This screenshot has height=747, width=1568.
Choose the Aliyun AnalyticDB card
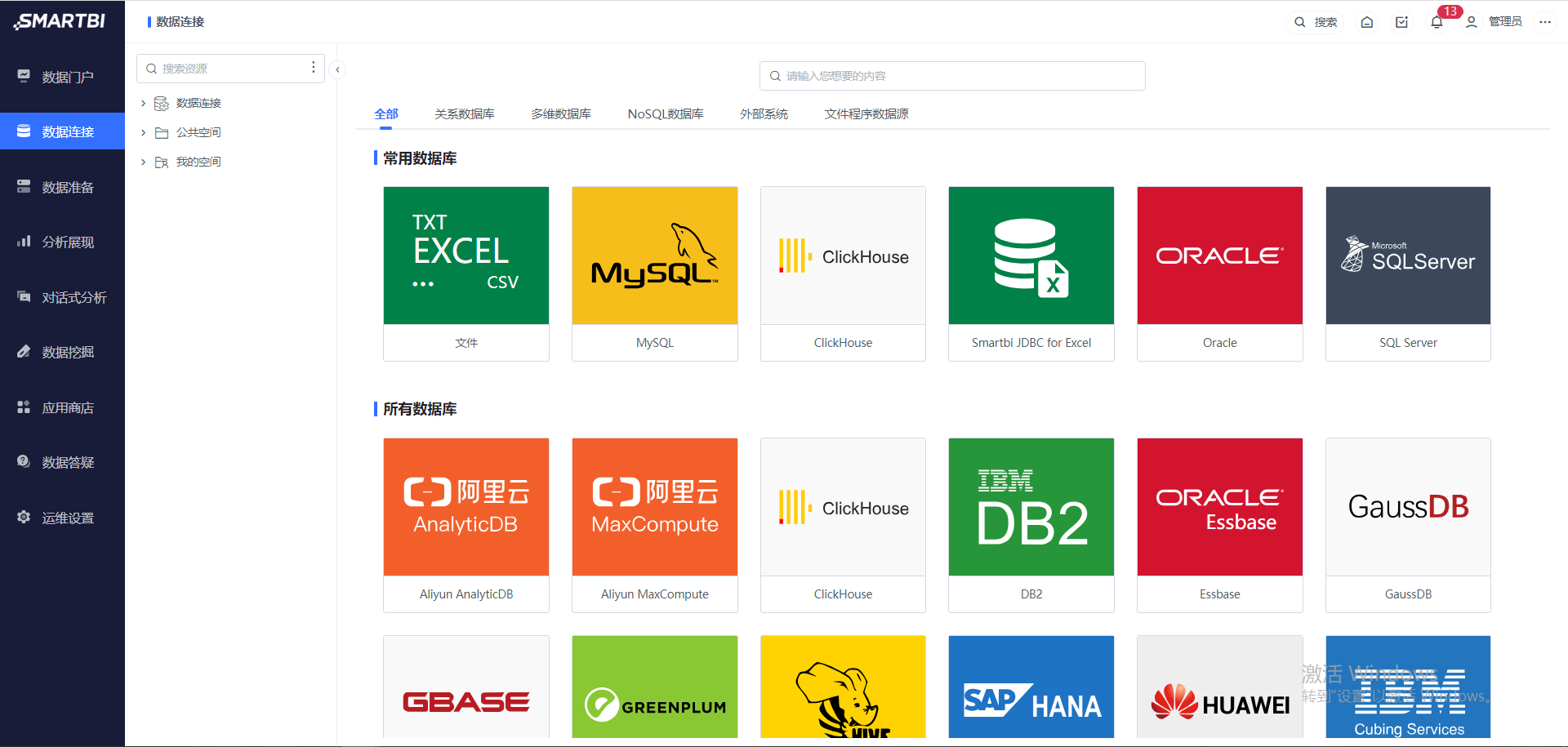tap(466, 525)
